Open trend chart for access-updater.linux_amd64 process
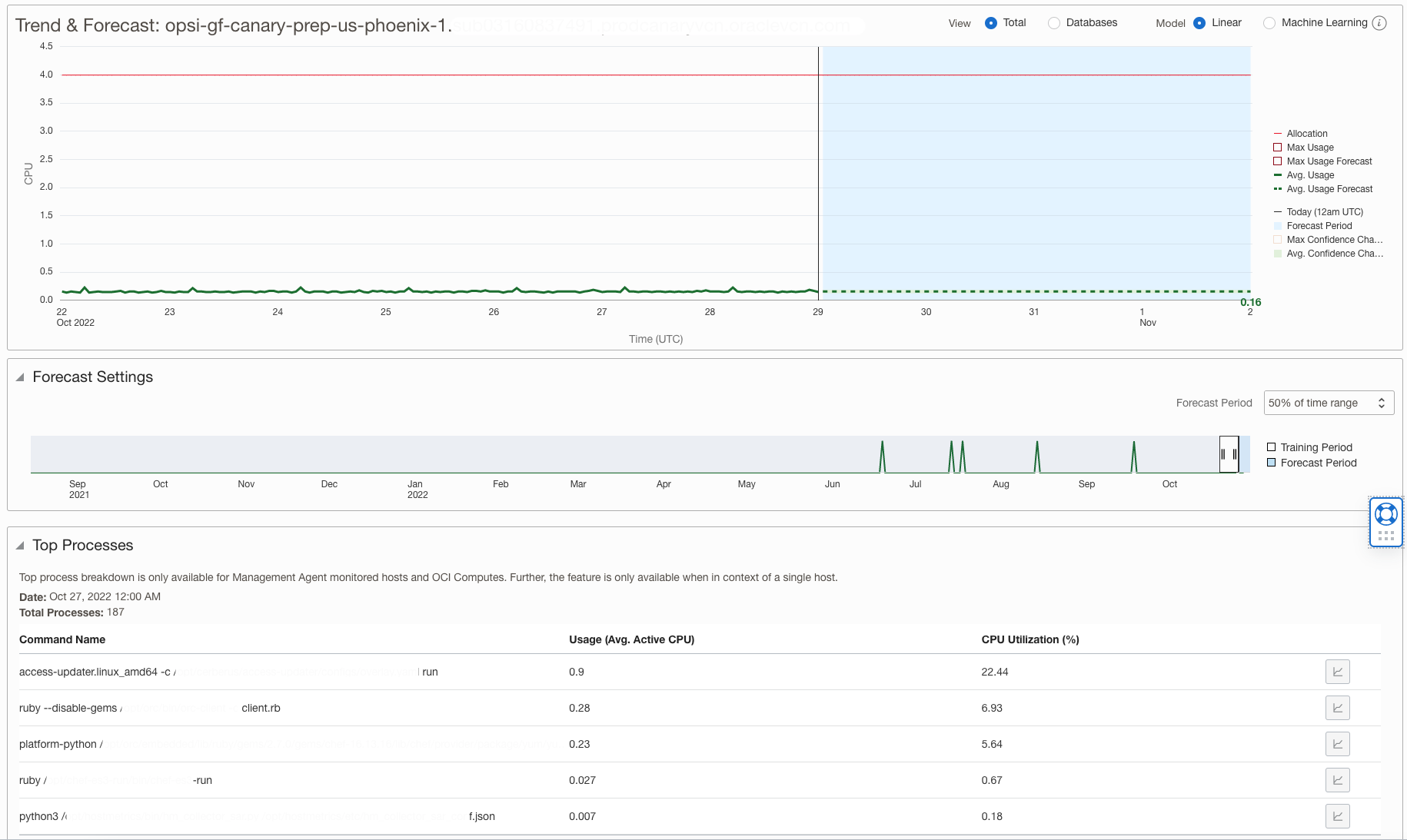 click(1337, 671)
